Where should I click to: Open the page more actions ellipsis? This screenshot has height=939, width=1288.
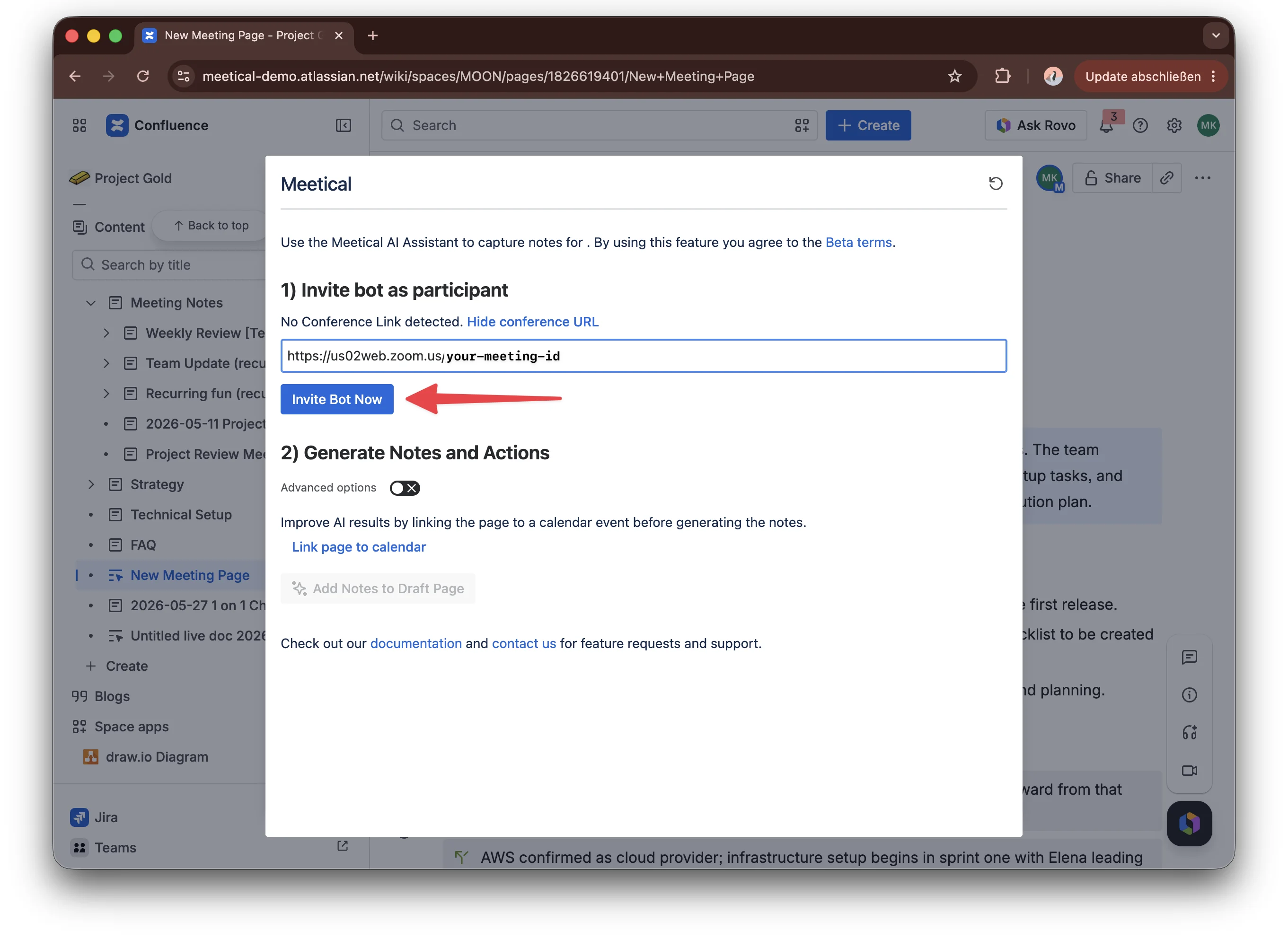tap(1203, 178)
